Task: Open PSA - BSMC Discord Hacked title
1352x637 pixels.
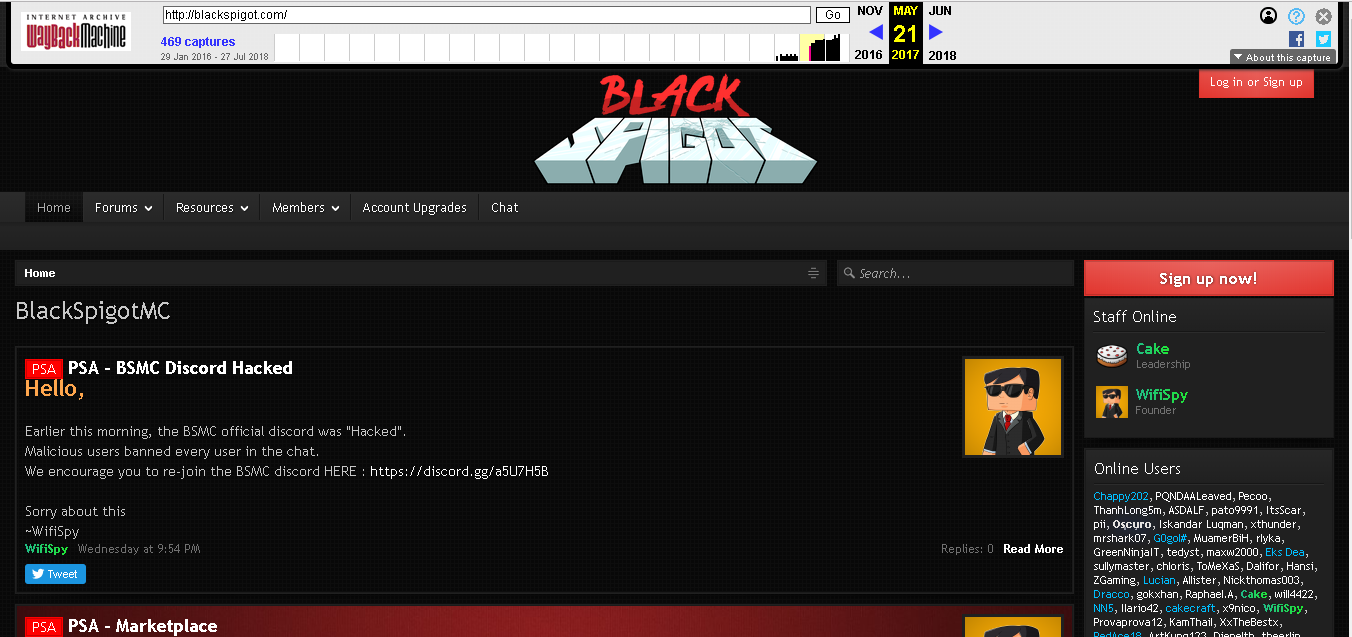Action: (180, 368)
